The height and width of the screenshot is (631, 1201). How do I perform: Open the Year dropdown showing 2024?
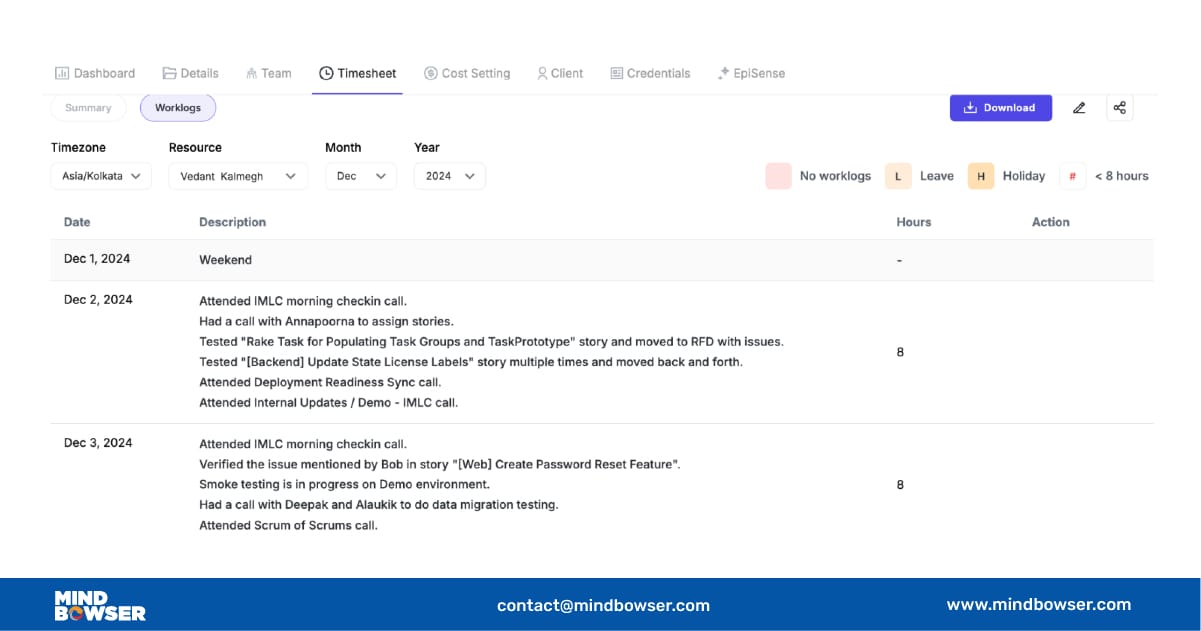(x=449, y=176)
